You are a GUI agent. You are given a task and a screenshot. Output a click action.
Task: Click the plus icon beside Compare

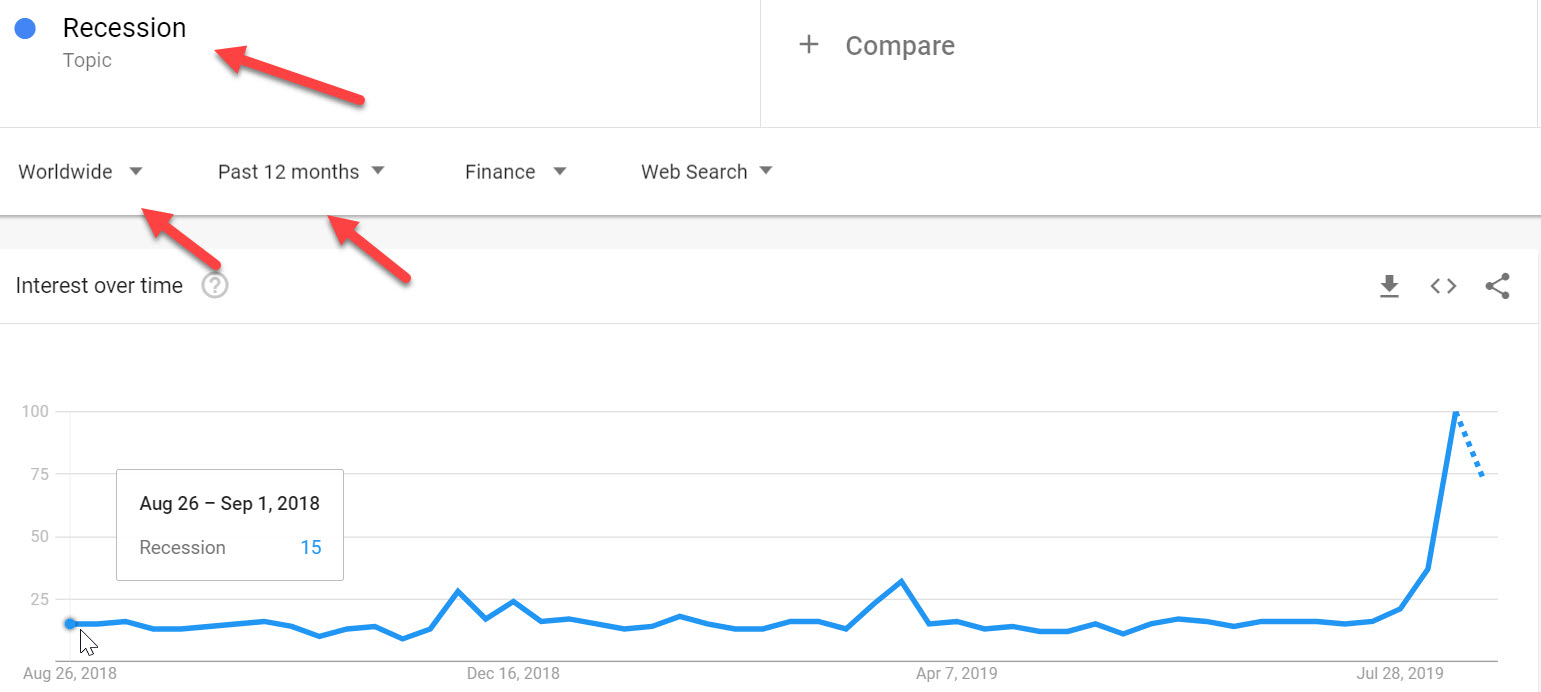point(809,45)
